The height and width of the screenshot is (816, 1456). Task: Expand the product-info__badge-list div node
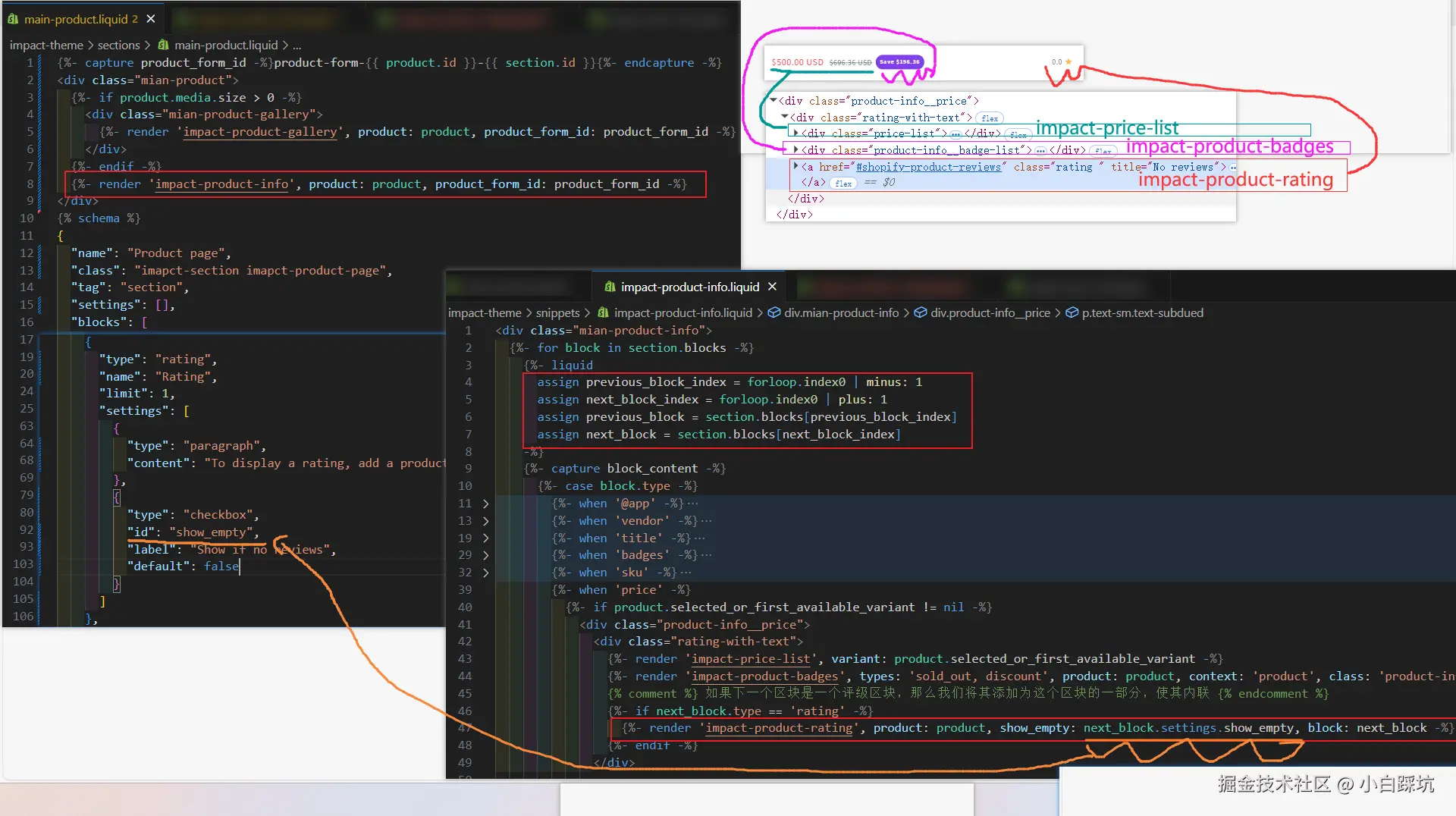(x=795, y=149)
